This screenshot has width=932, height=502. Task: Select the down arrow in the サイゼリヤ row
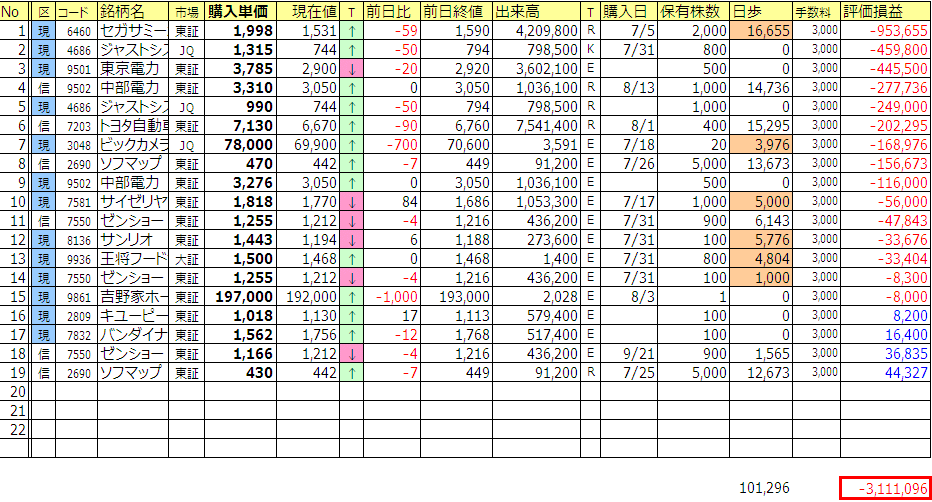click(352, 202)
